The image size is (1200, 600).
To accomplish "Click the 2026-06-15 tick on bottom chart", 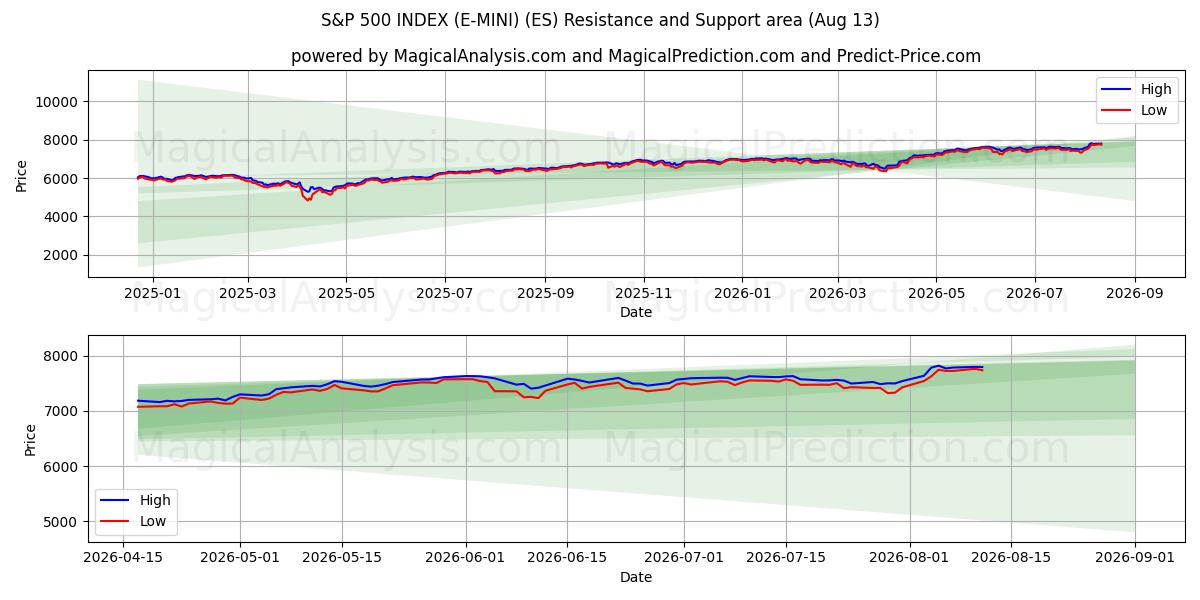I will (567, 558).
